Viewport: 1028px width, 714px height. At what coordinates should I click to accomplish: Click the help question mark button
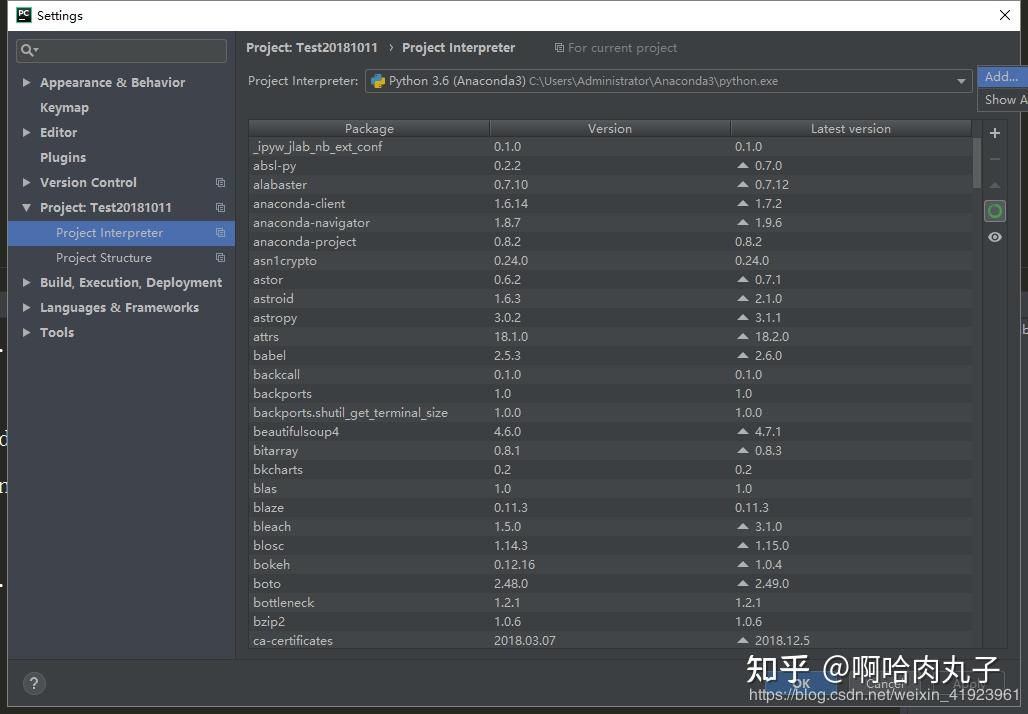34,684
